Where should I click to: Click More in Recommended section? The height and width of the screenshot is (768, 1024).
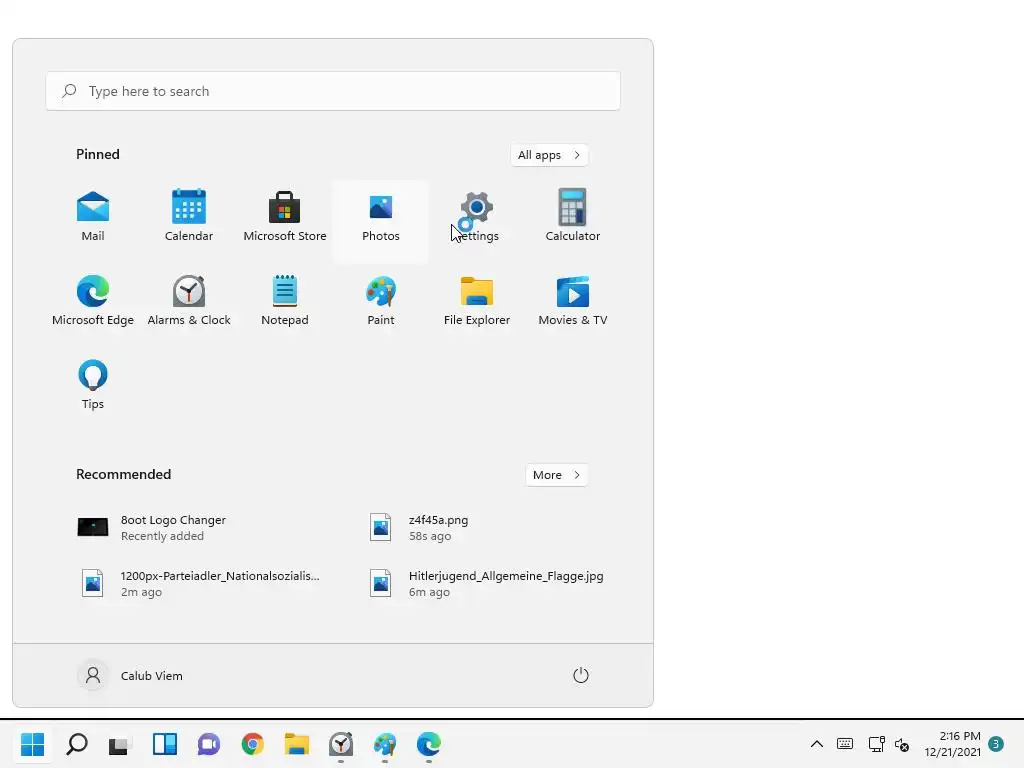tap(556, 475)
